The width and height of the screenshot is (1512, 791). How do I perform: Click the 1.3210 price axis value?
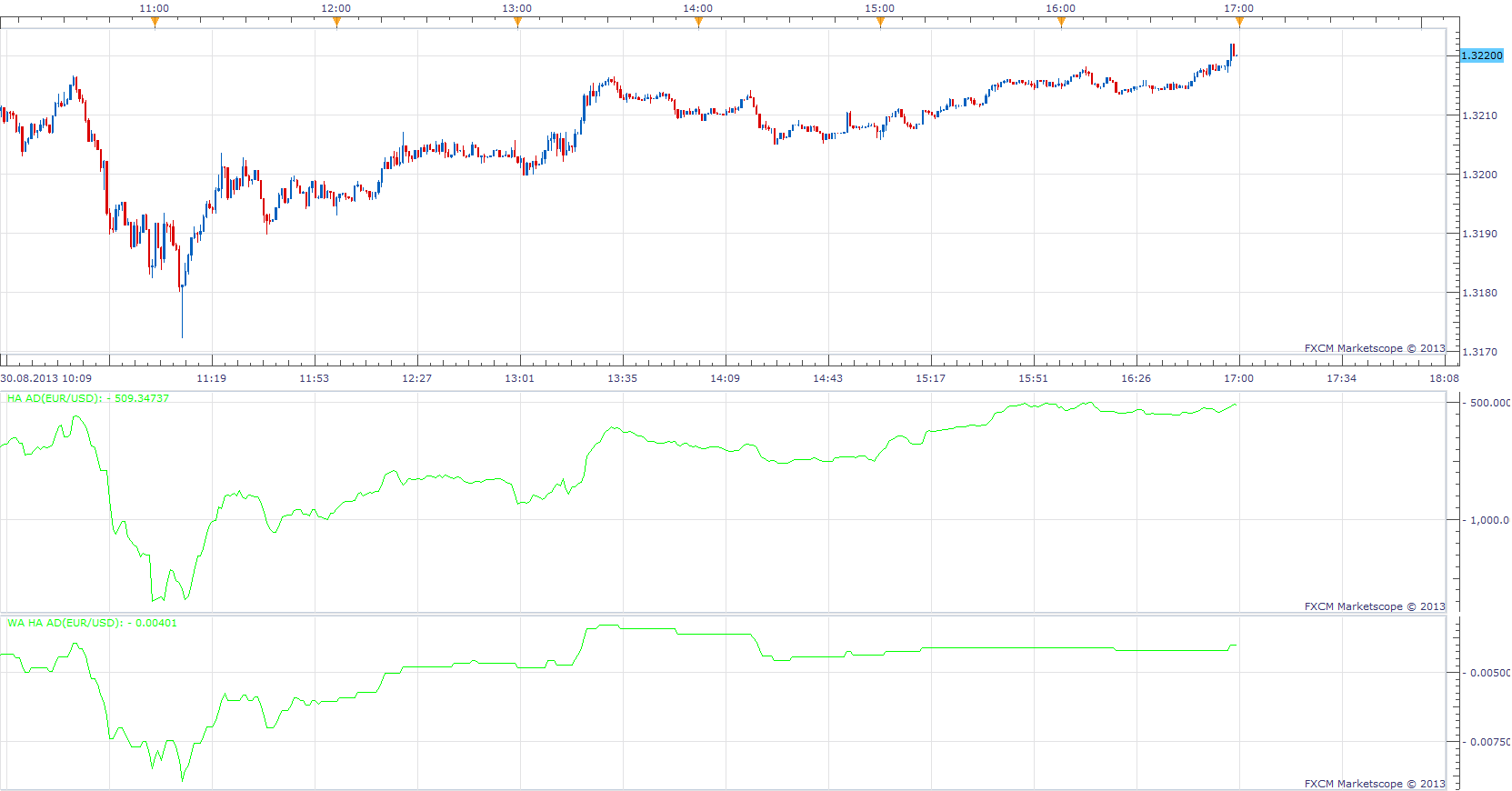(x=1479, y=115)
